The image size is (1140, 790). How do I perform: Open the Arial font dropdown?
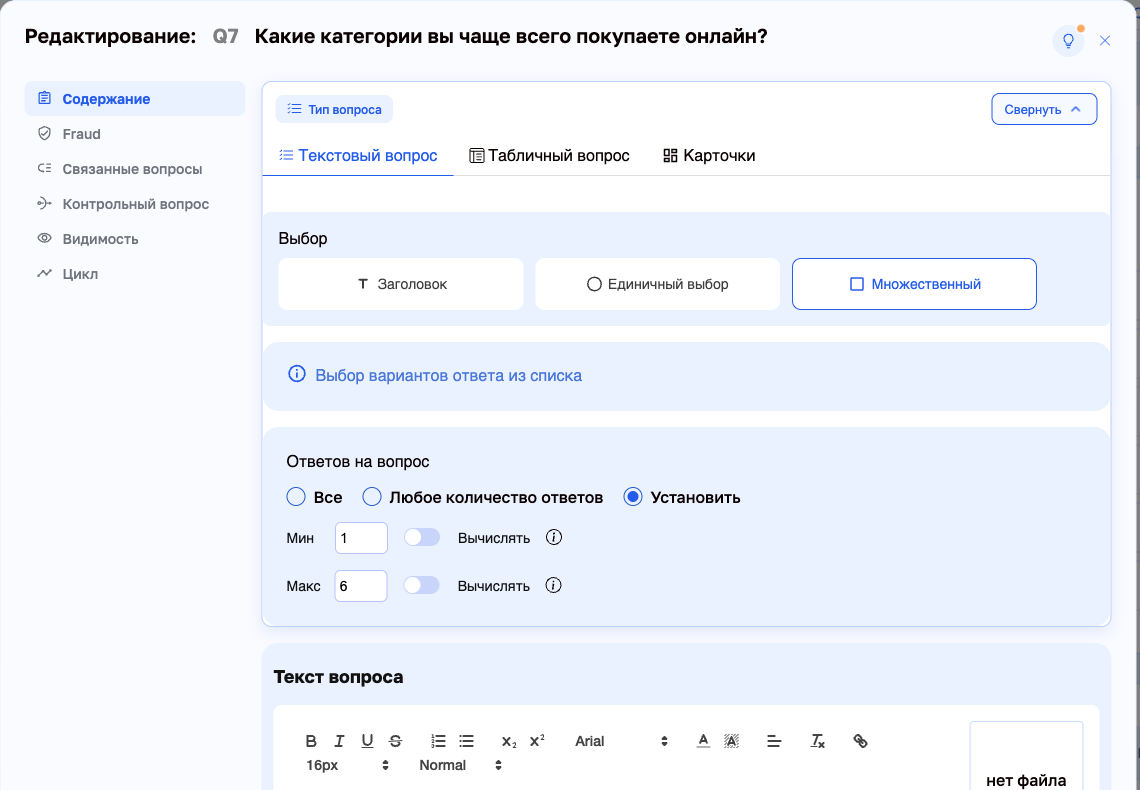pyautogui.click(x=621, y=741)
